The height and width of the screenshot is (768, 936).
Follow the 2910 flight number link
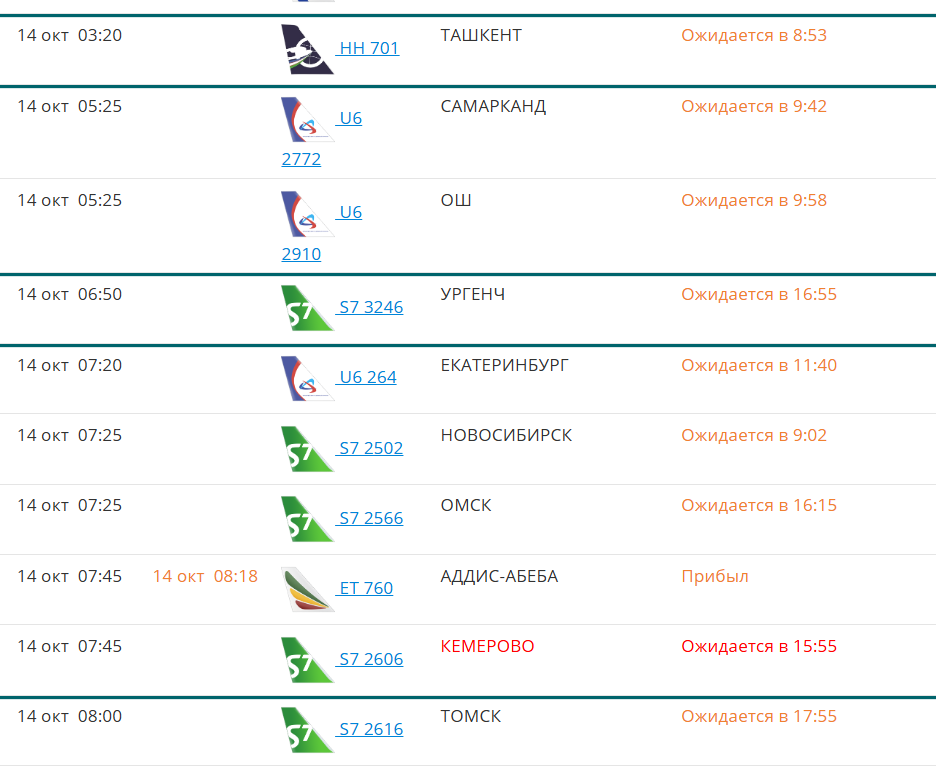[301, 254]
